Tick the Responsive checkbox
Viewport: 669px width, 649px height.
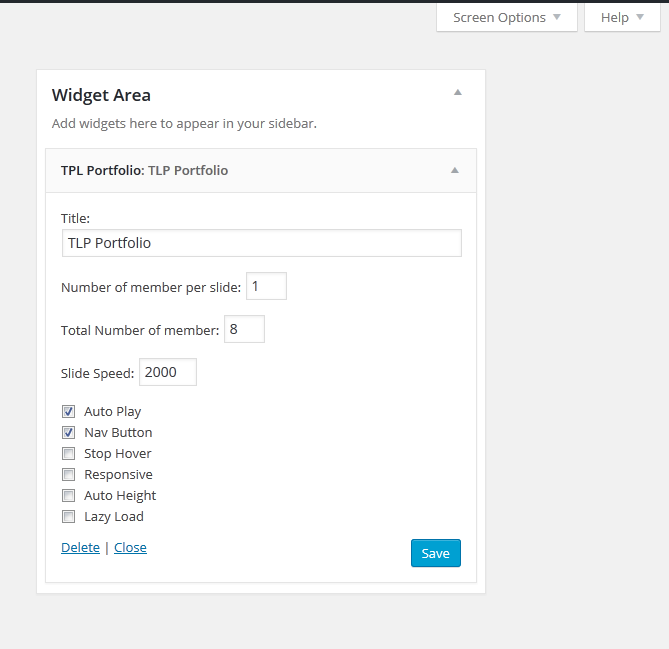(x=69, y=475)
